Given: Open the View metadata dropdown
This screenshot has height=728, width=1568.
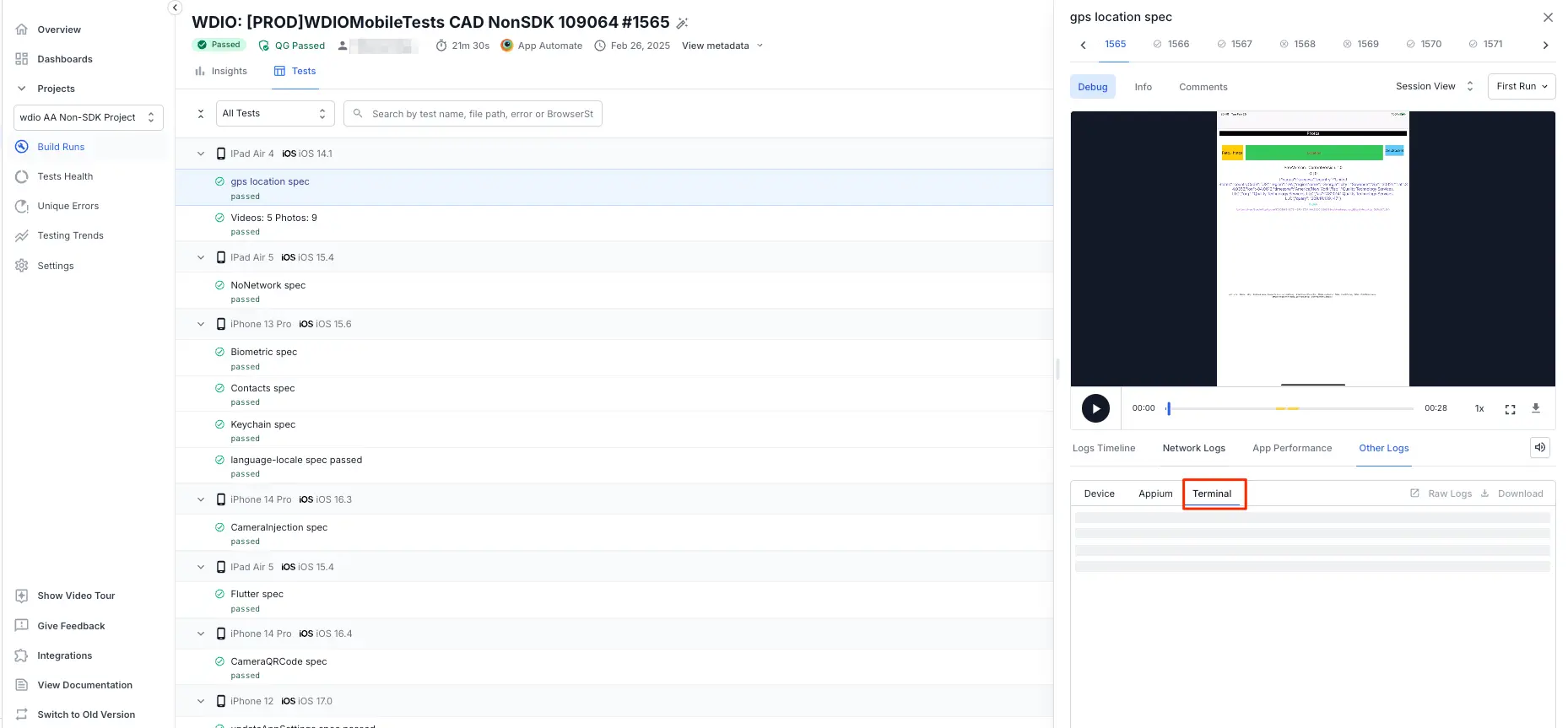Looking at the screenshot, I should tap(722, 46).
